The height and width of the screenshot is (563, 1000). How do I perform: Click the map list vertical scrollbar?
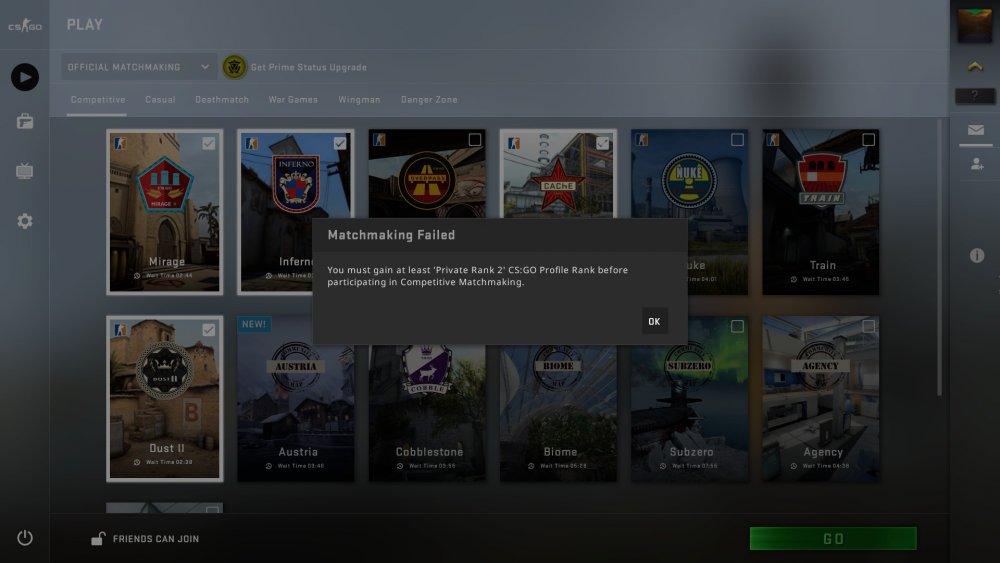click(x=939, y=256)
